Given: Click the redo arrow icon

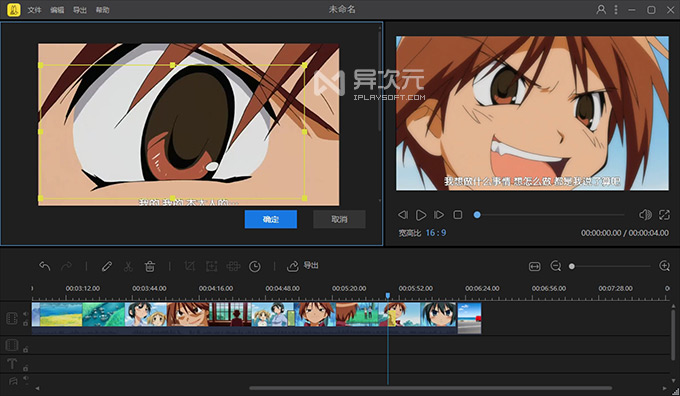Looking at the screenshot, I should (66, 266).
